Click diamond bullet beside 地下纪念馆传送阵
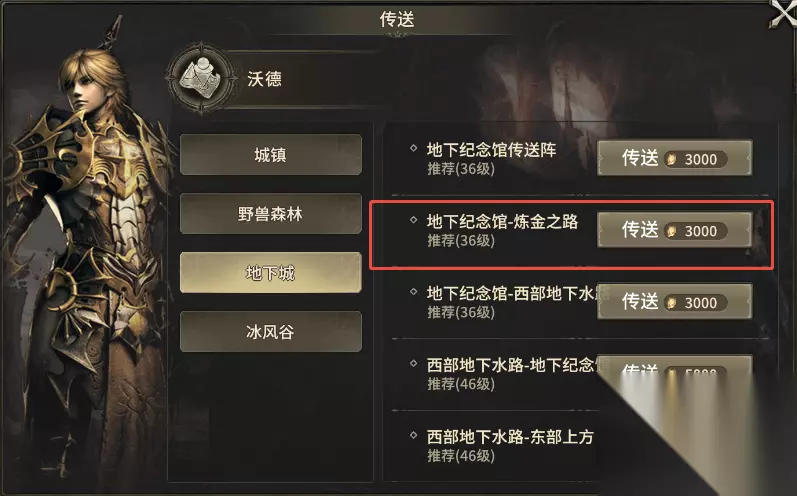The width and height of the screenshot is (797, 496). click(413, 148)
